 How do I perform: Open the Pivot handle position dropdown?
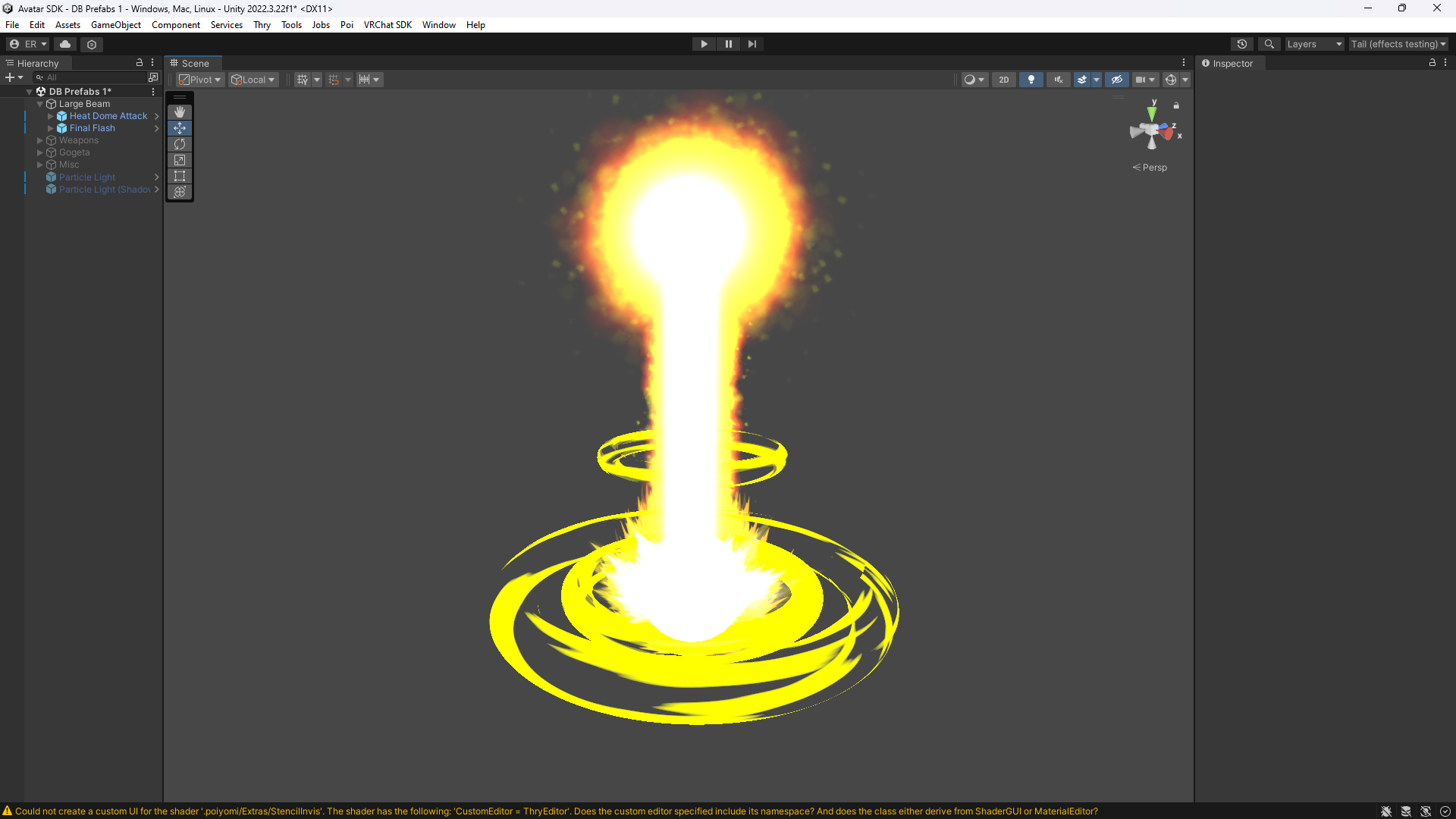click(x=199, y=79)
